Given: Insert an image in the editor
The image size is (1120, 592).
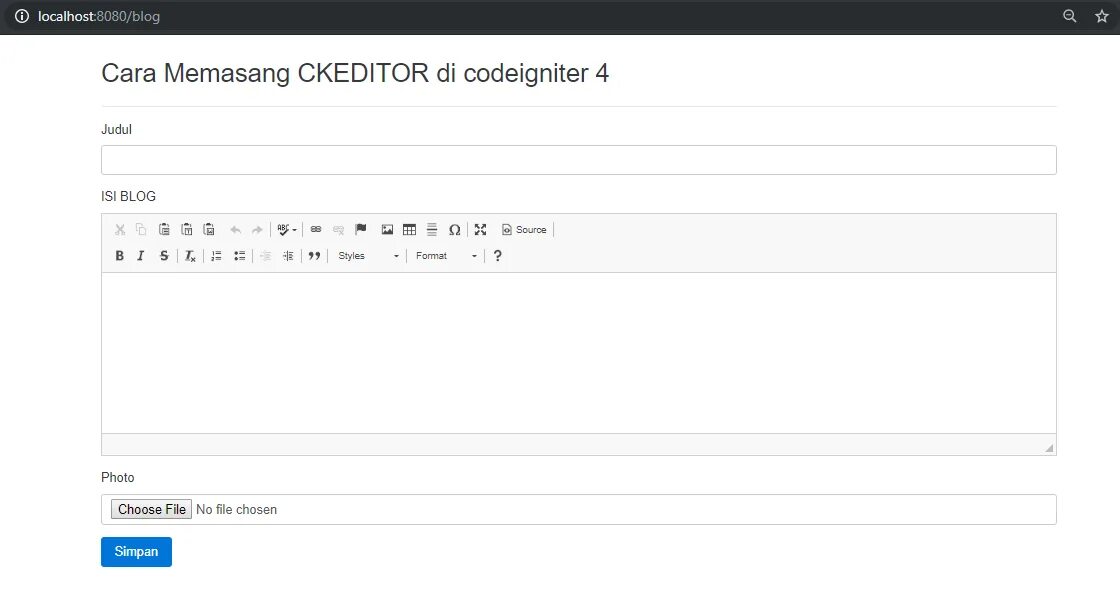Looking at the screenshot, I should 386,229.
